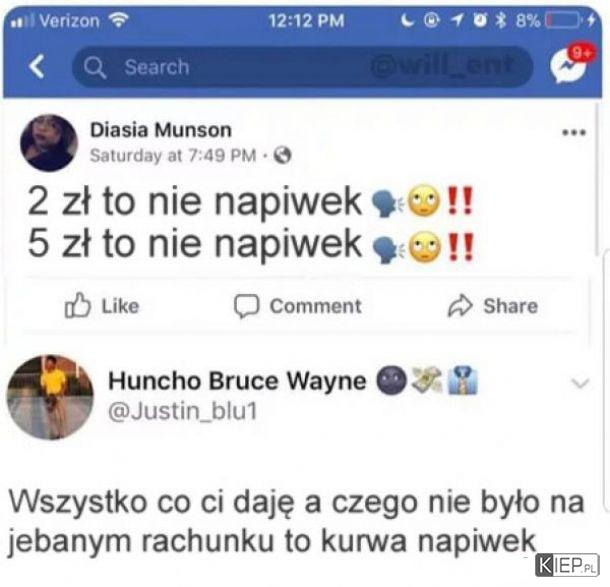Tap the back arrow icon
Viewport: 610px width, 587px height.
37,67
